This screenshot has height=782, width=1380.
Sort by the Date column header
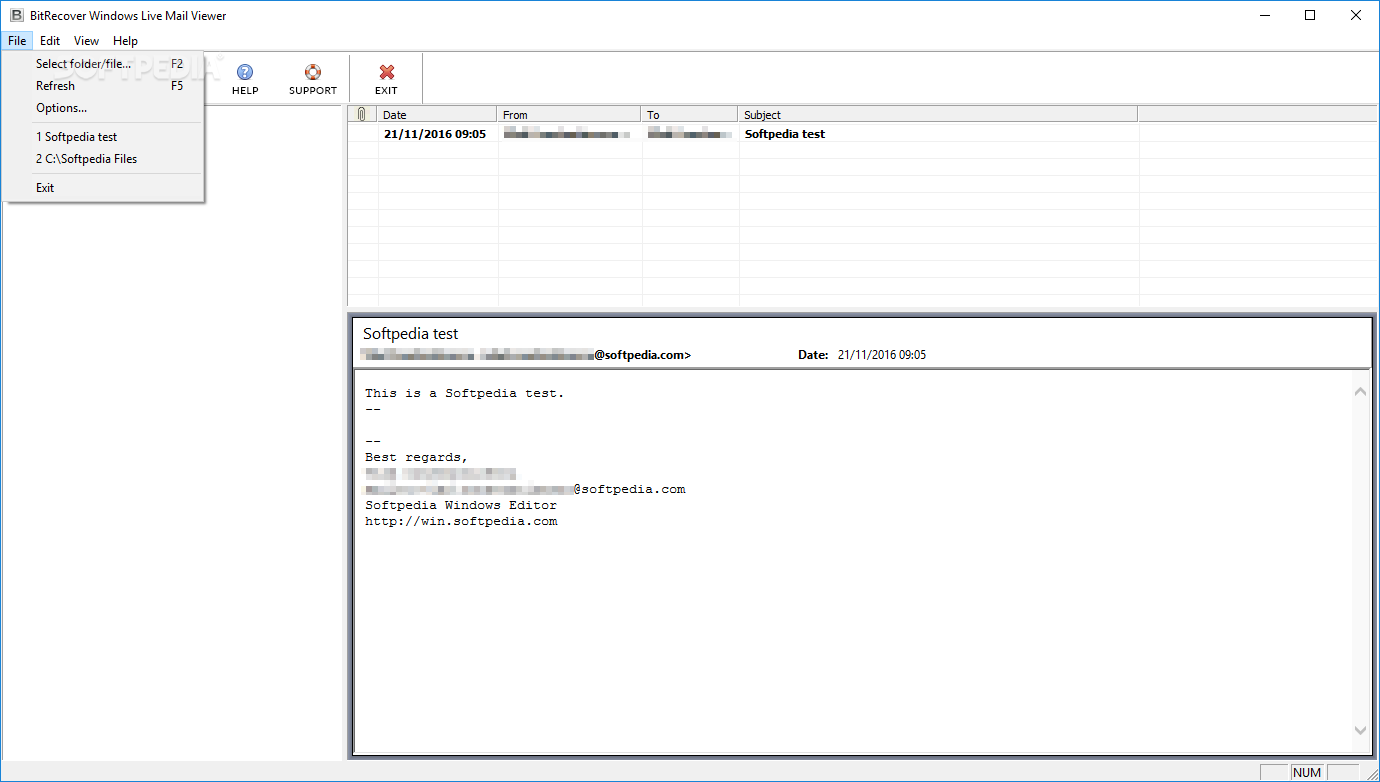click(437, 114)
